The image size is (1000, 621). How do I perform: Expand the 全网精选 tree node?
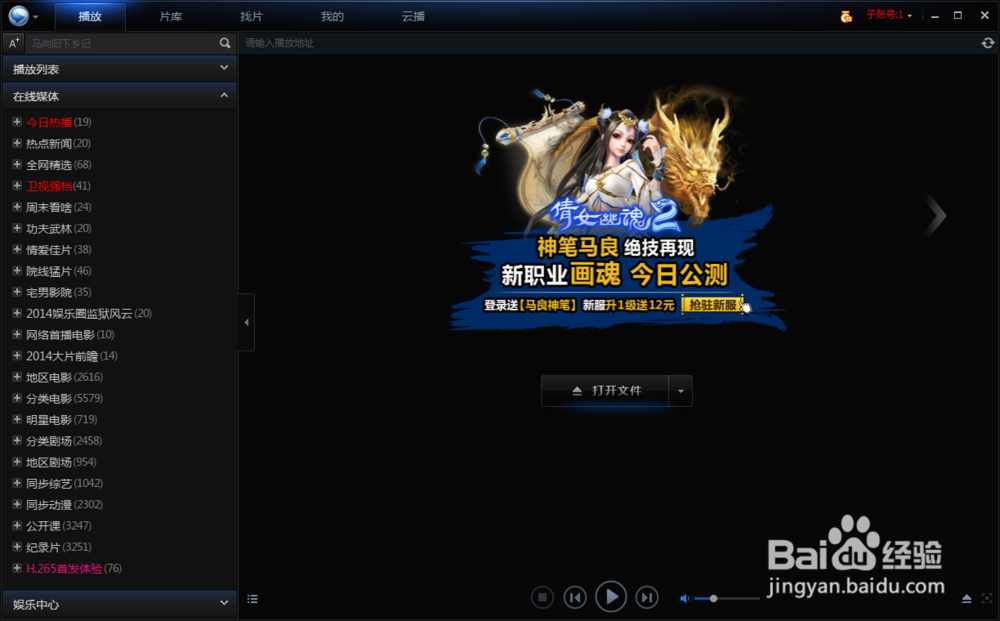(17, 164)
